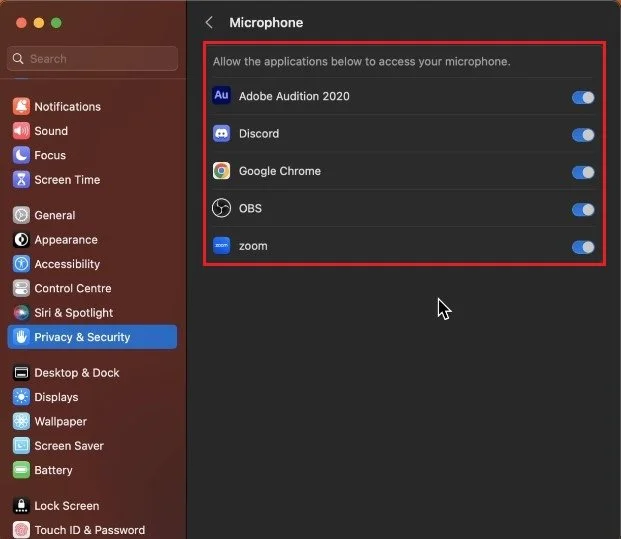Open Wallpaper settings
Image resolution: width=621 pixels, height=539 pixels.
[x=92, y=421]
